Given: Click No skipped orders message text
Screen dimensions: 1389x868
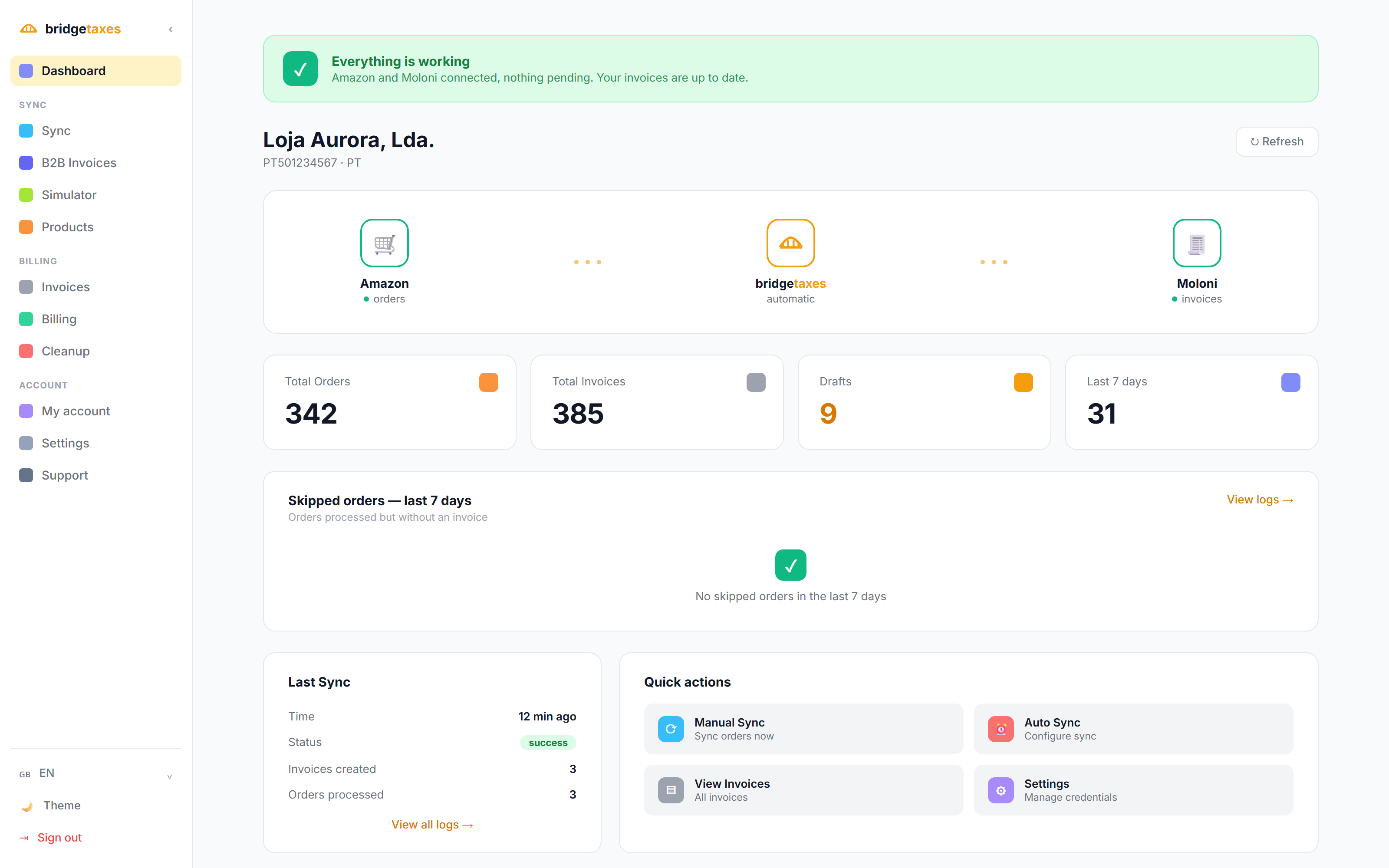Looking at the screenshot, I should 790,596.
